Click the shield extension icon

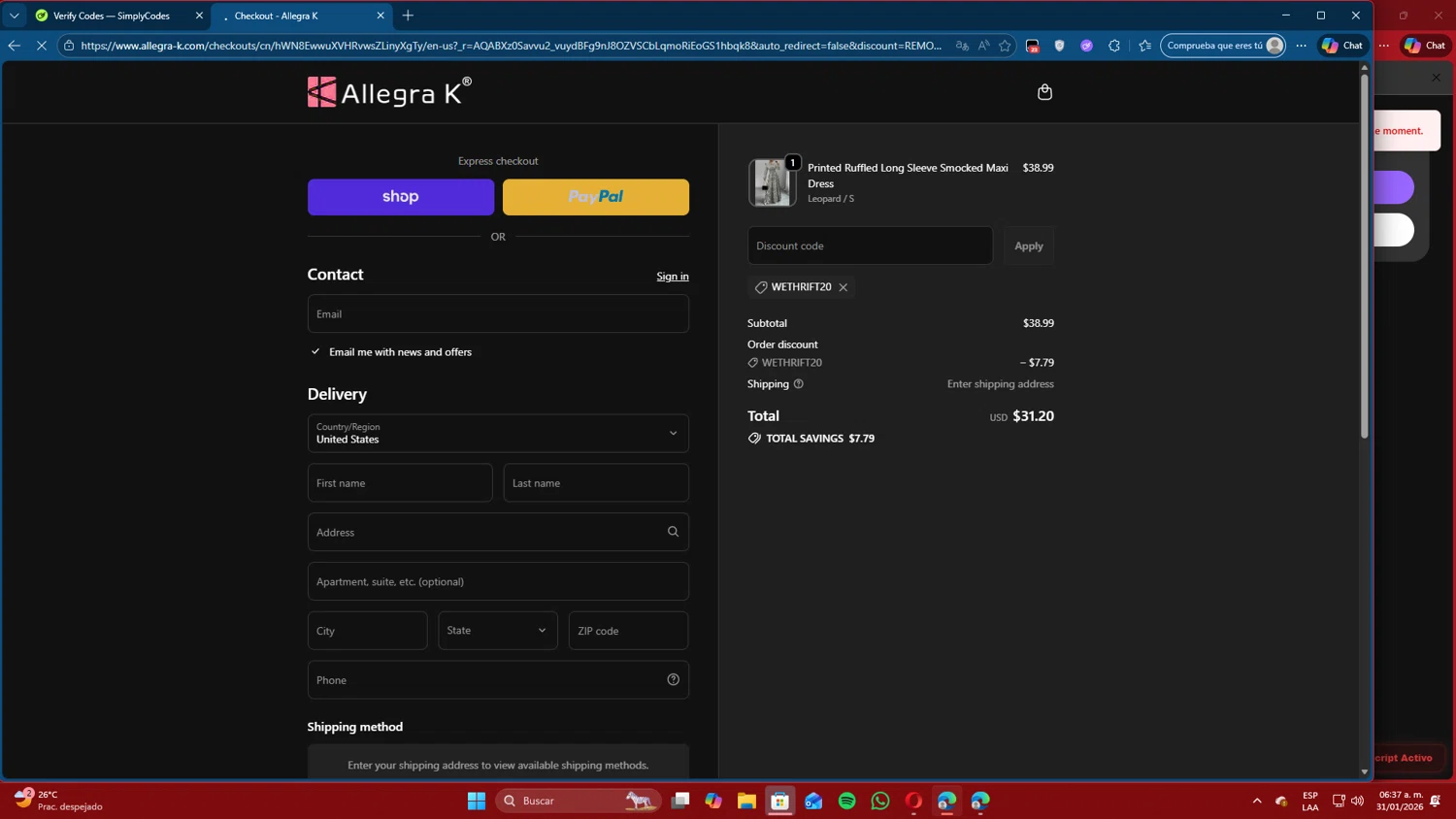click(1060, 46)
